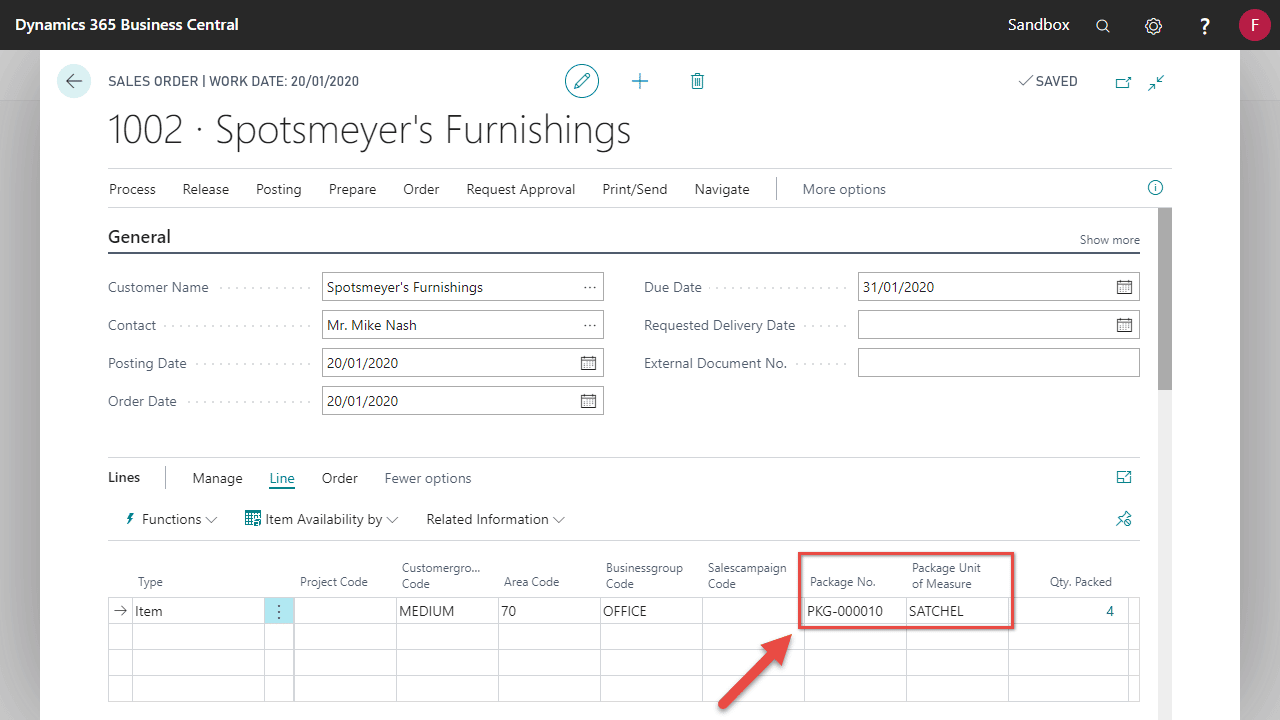Viewport: 1280px width, 720px height.
Task: Open the Request Approval menu
Action: 521,189
